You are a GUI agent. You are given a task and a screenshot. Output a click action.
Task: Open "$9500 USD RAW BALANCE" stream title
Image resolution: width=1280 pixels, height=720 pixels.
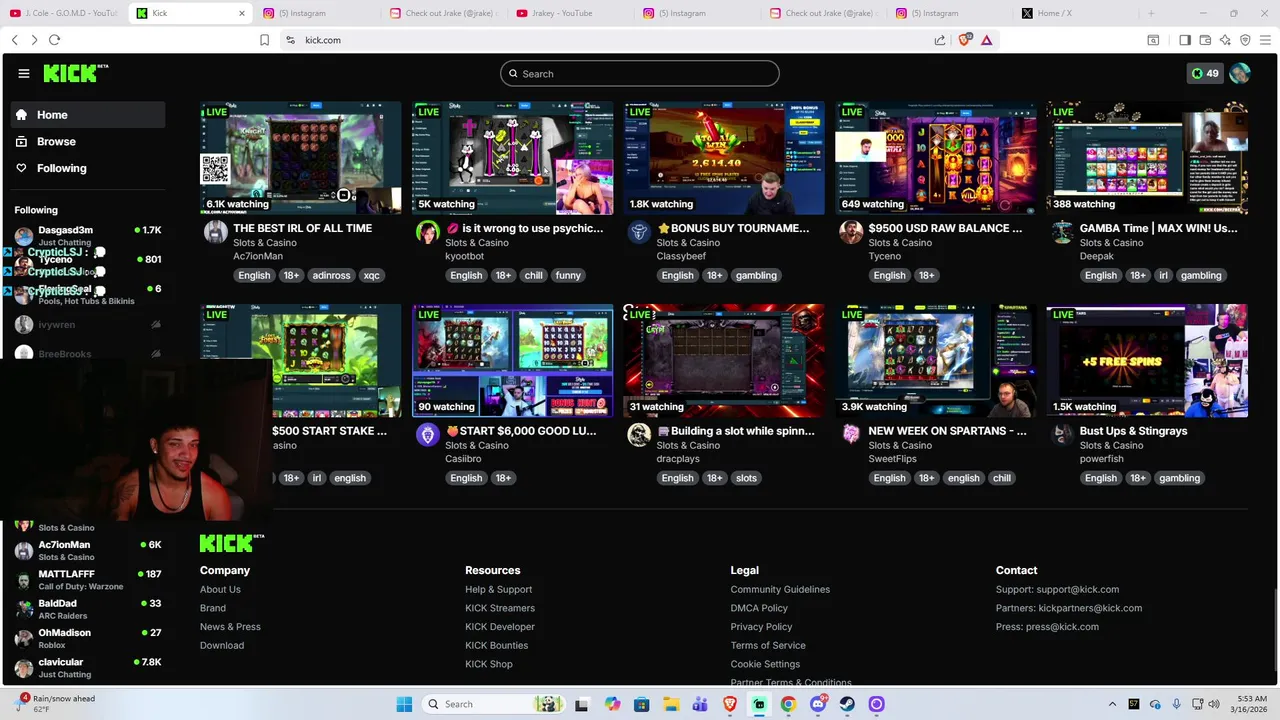pyautogui.click(x=945, y=228)
